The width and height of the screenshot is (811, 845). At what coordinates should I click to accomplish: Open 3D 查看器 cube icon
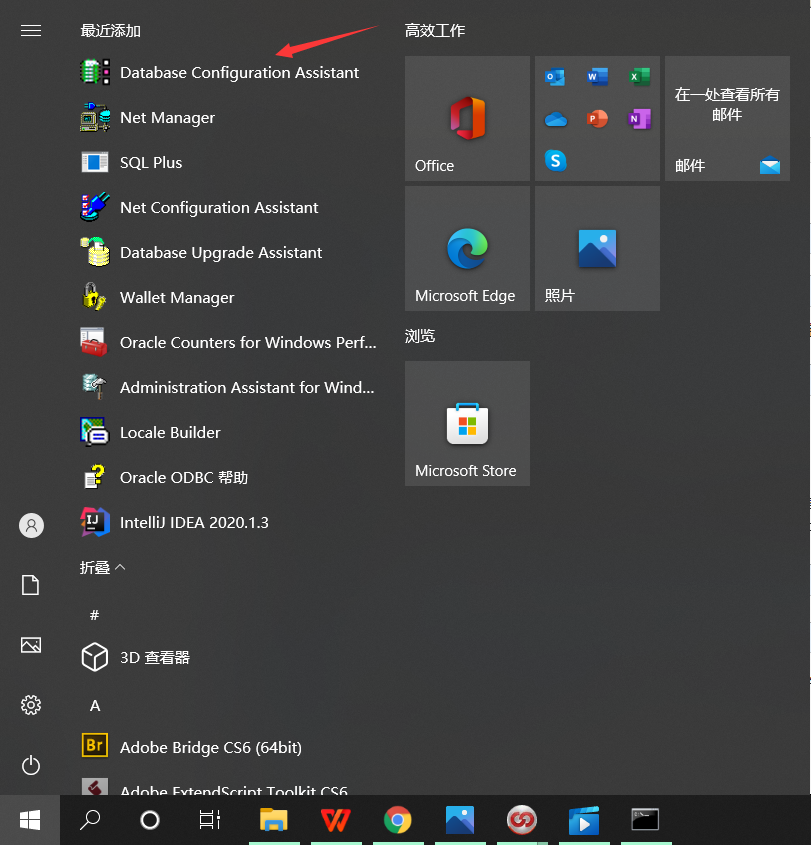click(95, 657)
